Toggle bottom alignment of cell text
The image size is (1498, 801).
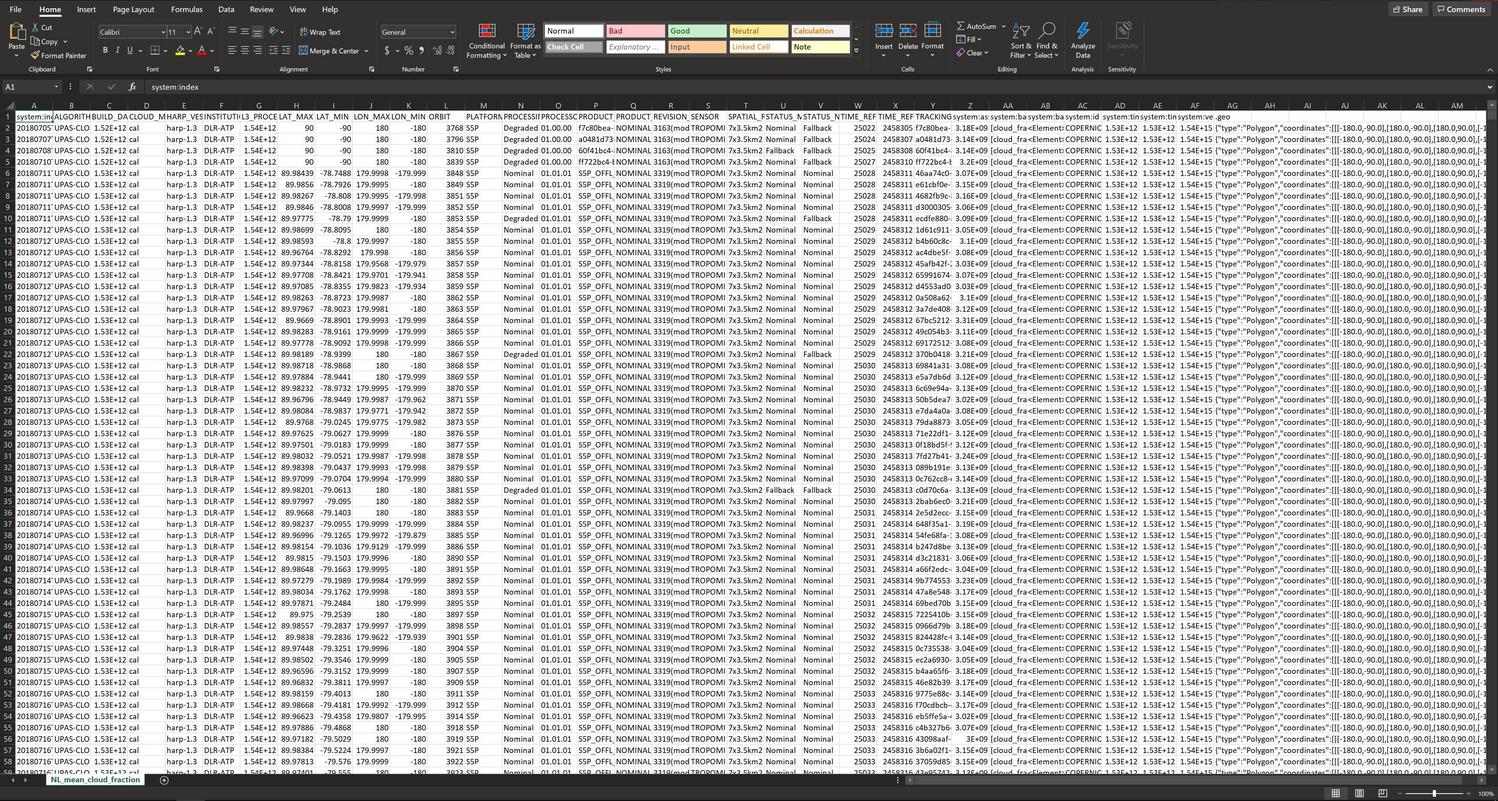pyautogui.click(x=257, y=32)
